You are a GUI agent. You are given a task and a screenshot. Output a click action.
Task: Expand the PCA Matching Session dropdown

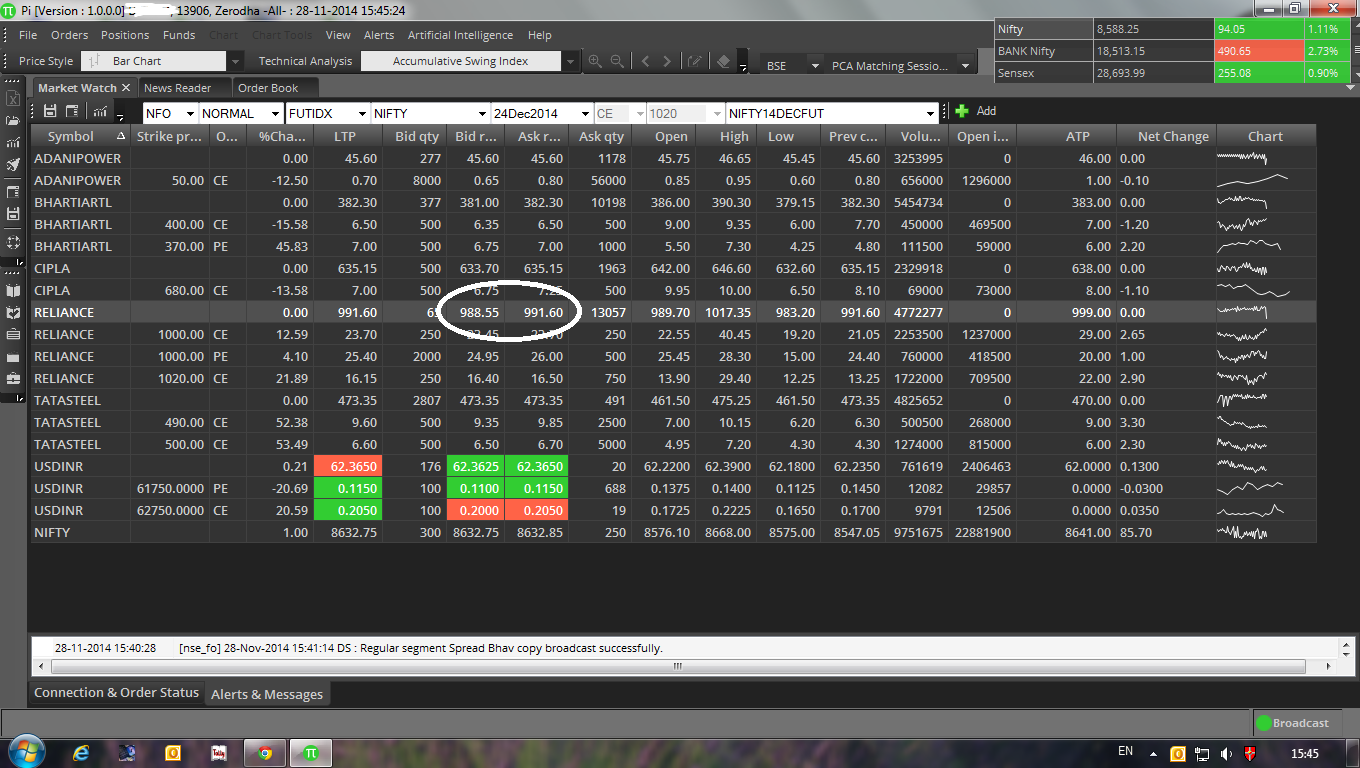[x=966, y=66]
